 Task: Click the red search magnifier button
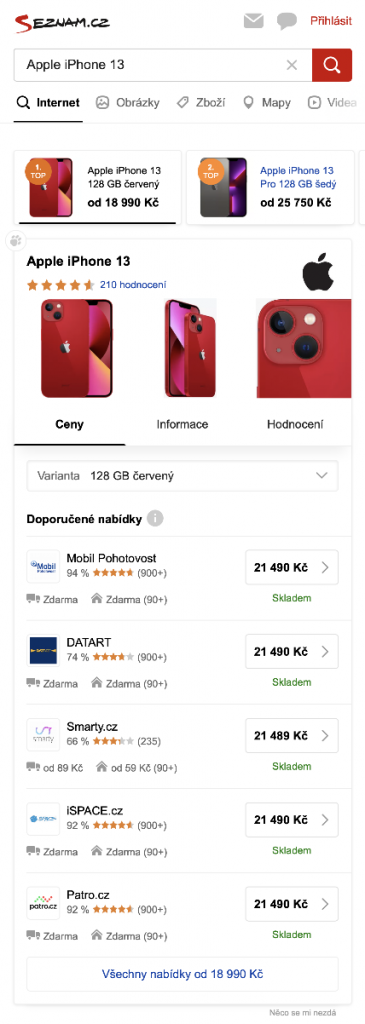tap(332, 65)
